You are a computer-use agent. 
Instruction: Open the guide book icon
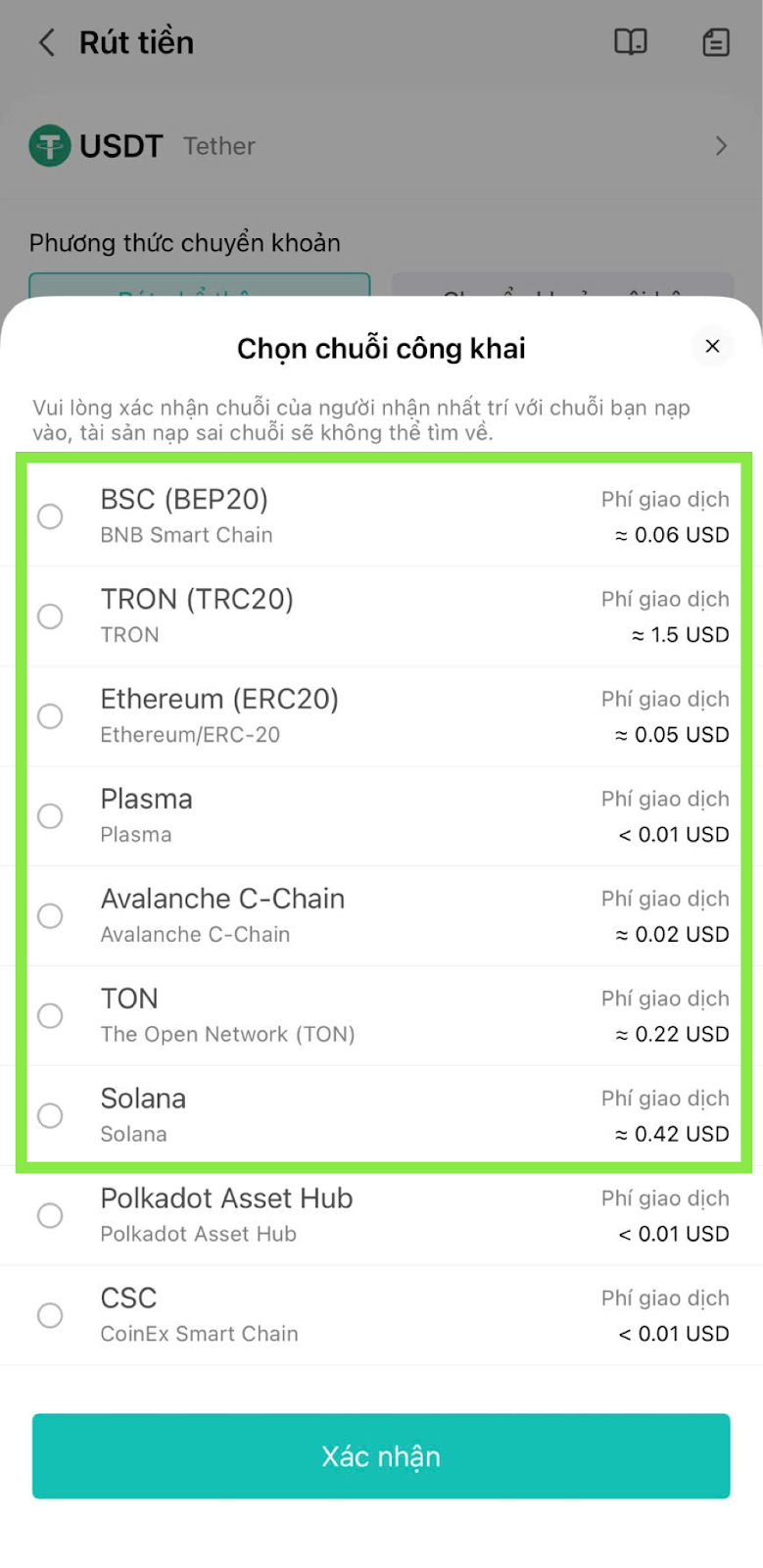tap(630, 42)
